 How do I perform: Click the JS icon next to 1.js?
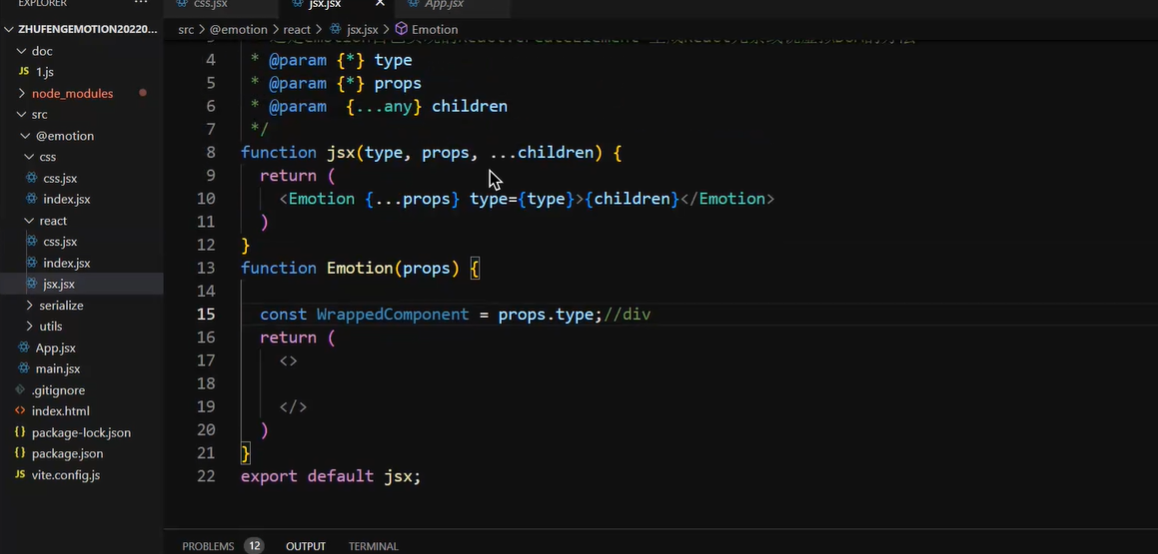click(x=22, y=72)
